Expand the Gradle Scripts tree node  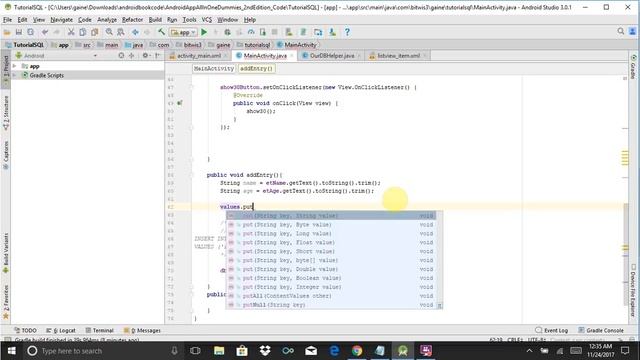tap(15, 75)
